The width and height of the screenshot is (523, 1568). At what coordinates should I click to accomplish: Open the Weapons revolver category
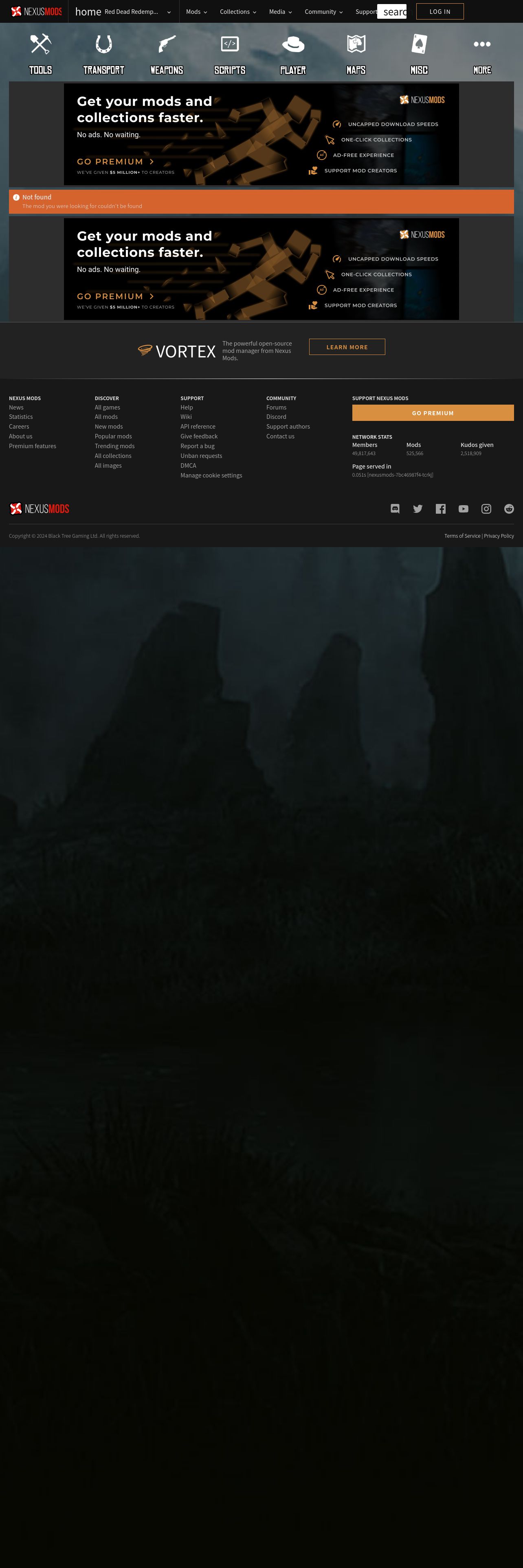pyautogui.click(x=167, y=54)
